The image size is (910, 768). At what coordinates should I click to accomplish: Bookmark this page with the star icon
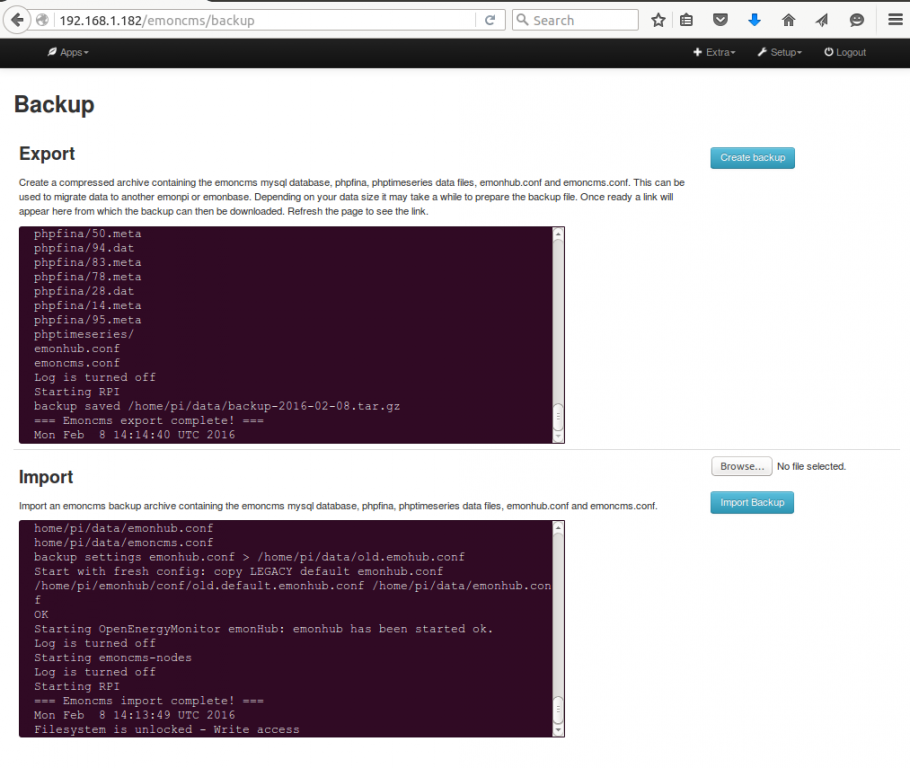[x=658, y=19]
